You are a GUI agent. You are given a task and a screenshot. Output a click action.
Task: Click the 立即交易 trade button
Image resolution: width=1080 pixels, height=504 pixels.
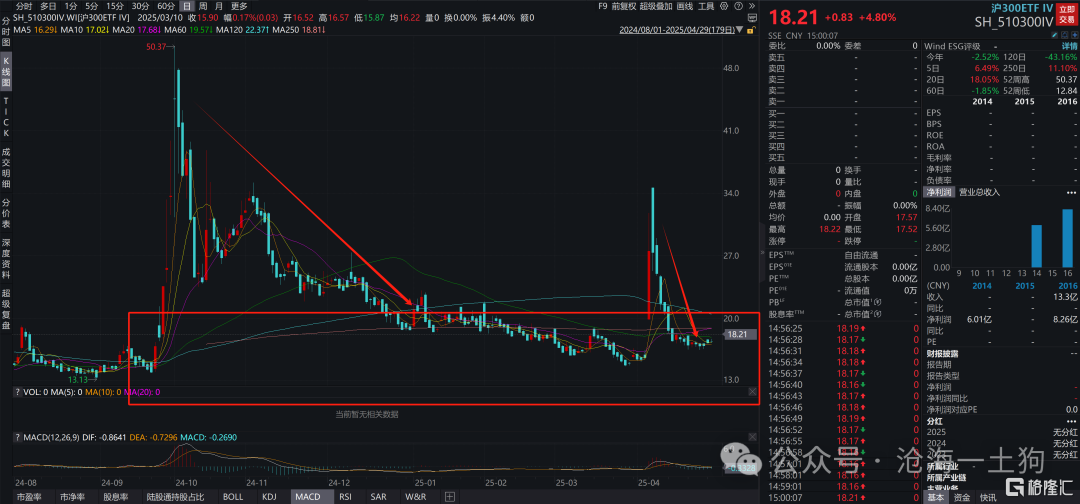coord(1068,14)
